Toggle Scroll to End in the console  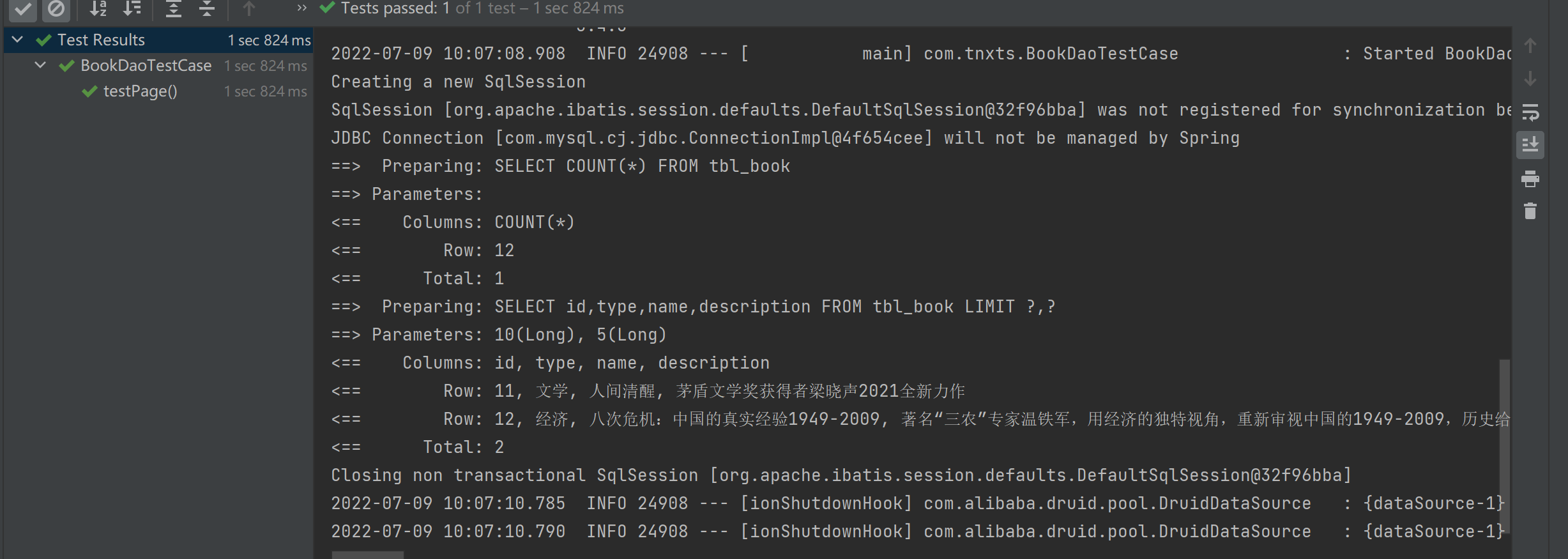(x=1530, y=145)
